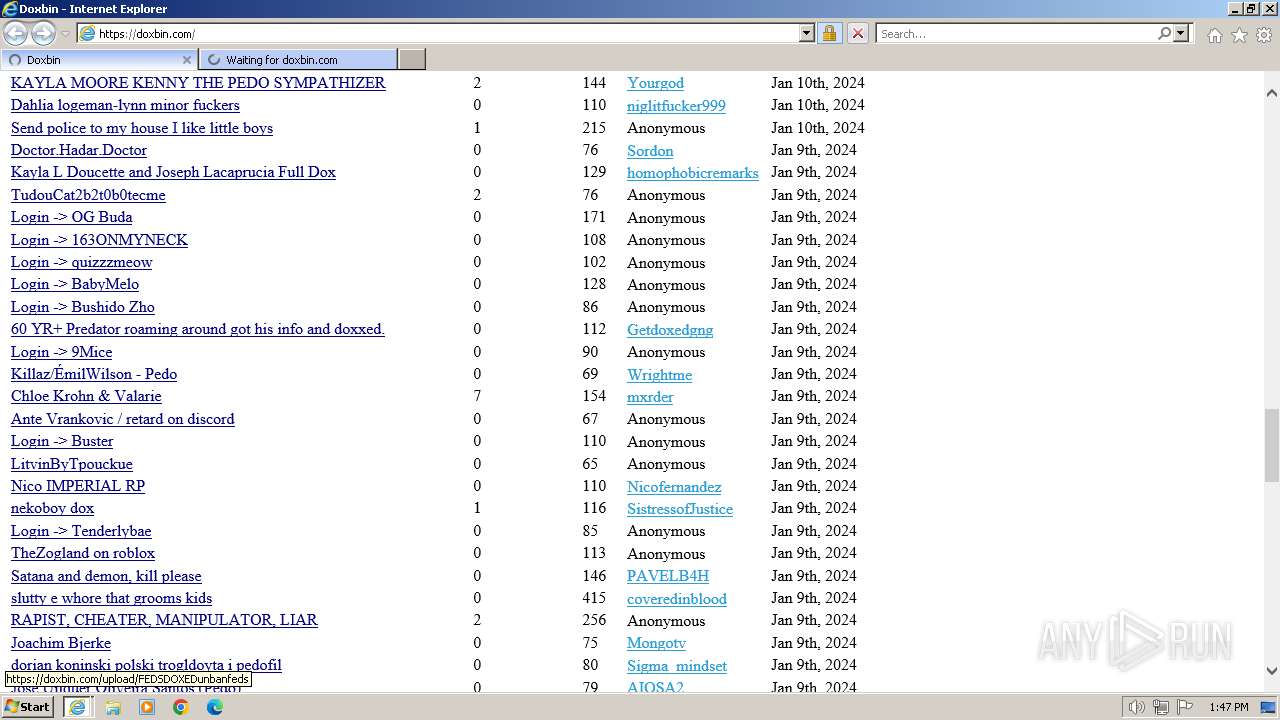Open the 'TudouCat2b2t0b0tecme' link

pyautogui.click(x=88, y=195)
